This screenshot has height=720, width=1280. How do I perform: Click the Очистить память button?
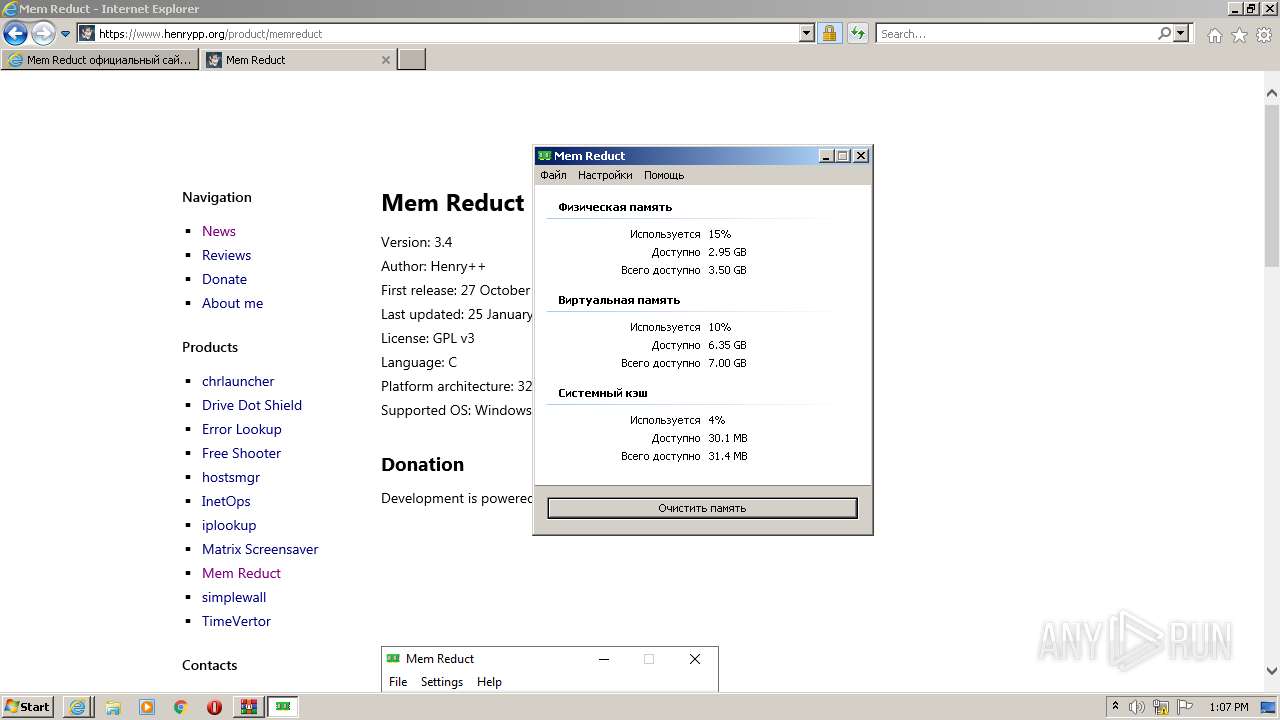tap(702, 508)
